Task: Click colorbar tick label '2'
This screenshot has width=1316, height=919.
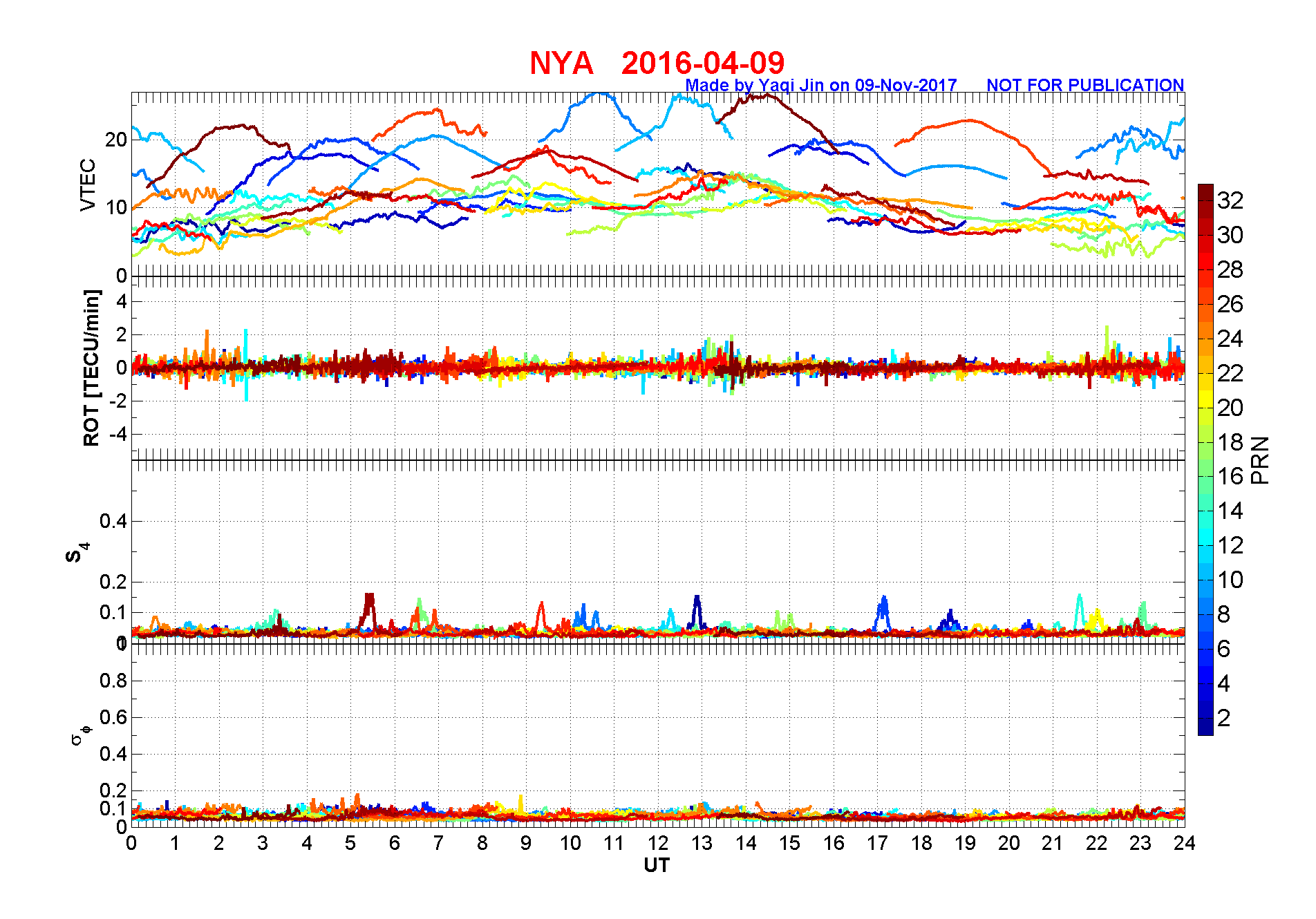Action: point(1223,718)
